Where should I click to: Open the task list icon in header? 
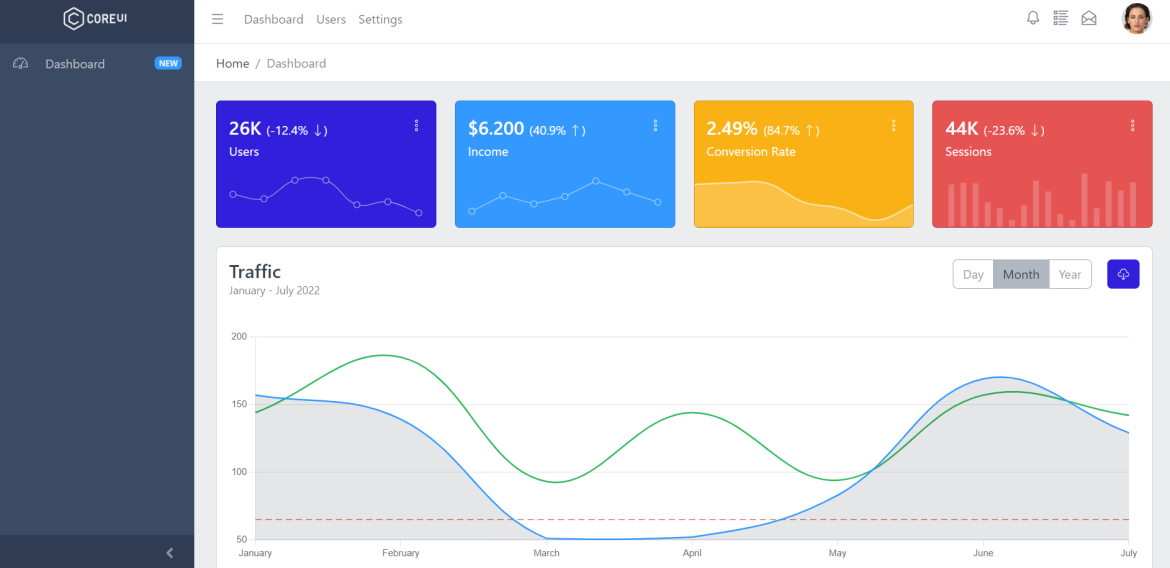point(1061,18)
